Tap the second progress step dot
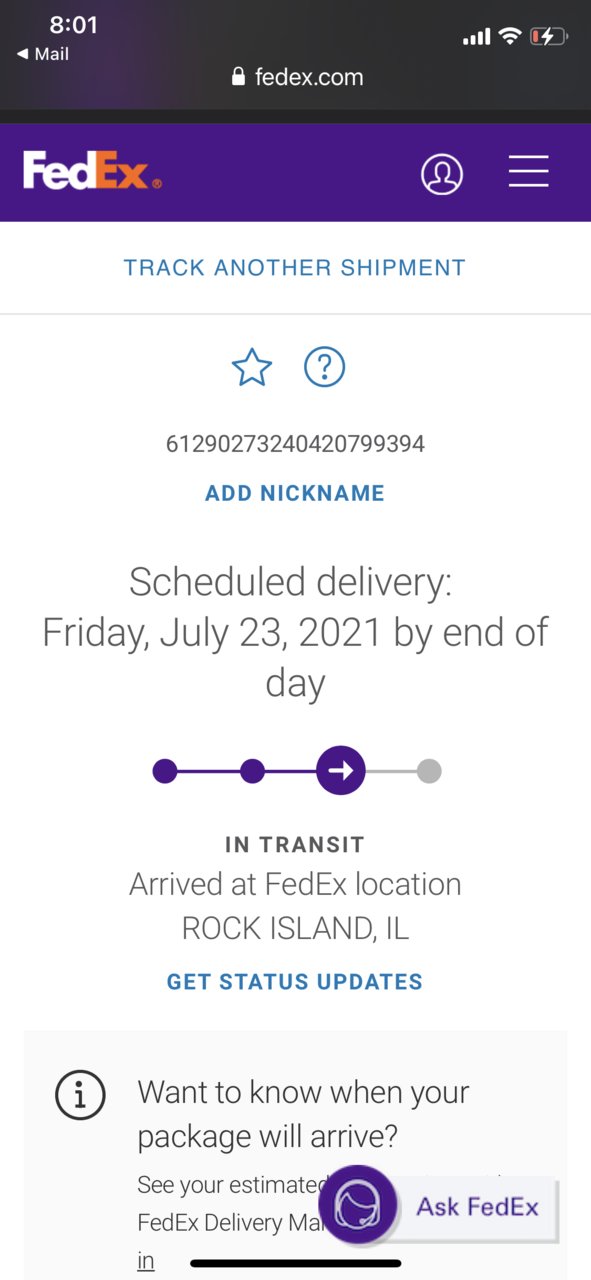This screenshot has width=591, height=1280. pos(253,771)
